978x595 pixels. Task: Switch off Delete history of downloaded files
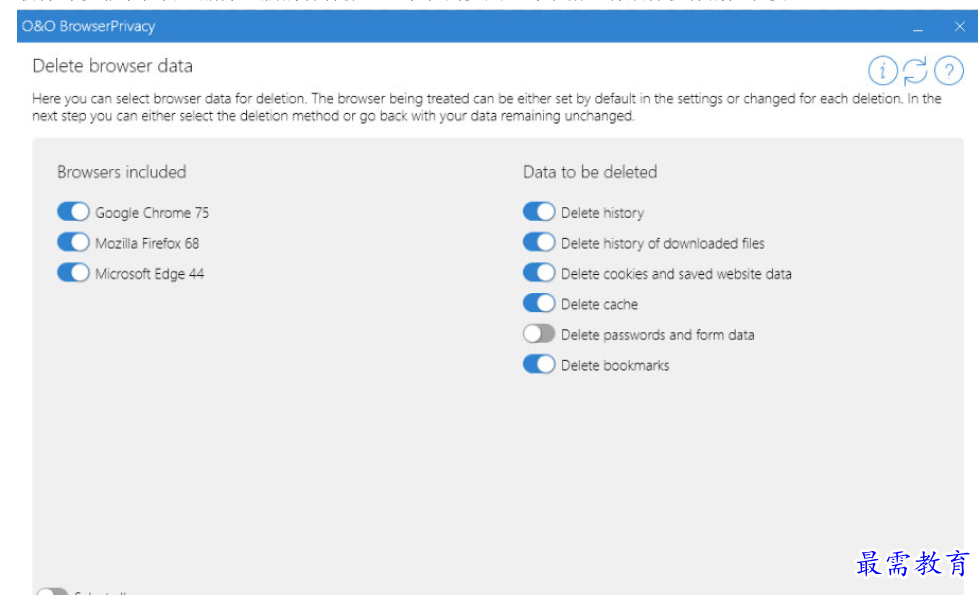pos(539,242)
